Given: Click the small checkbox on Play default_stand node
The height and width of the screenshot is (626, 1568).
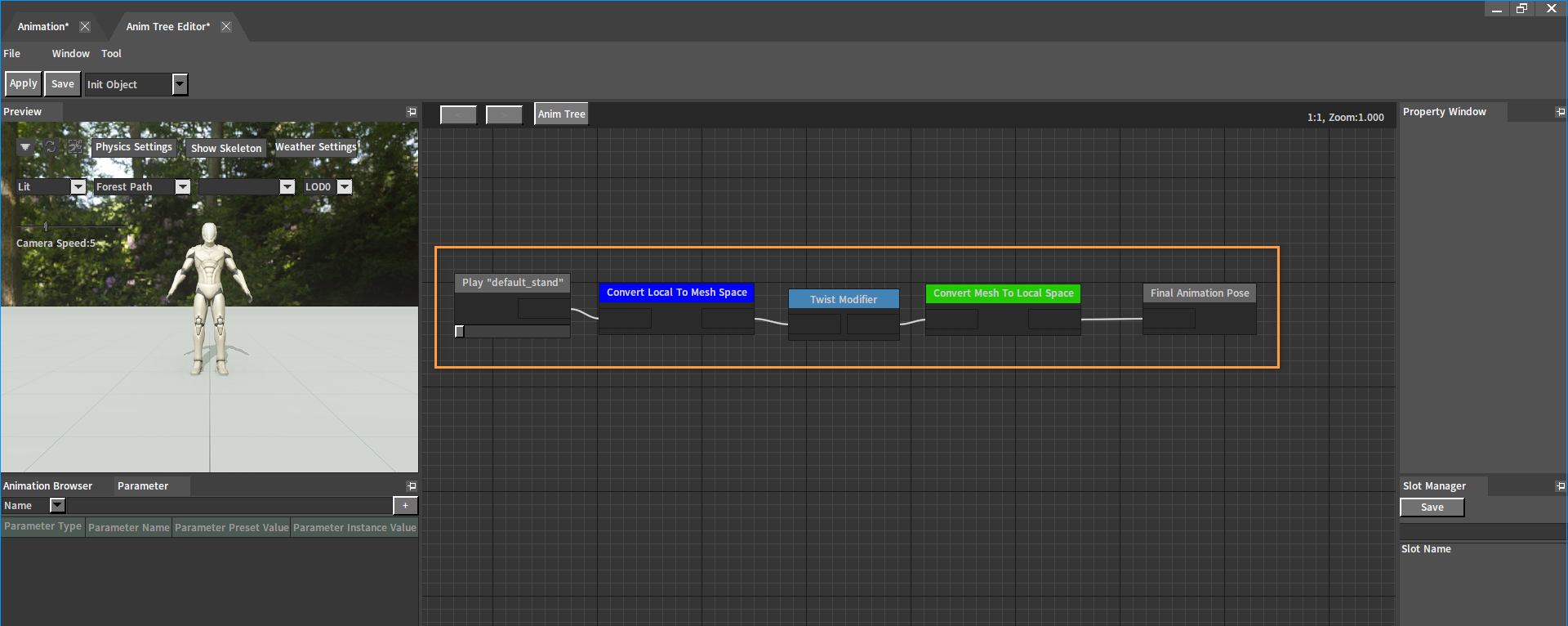Looking at the screenshot, I should [x=460, y=331].
